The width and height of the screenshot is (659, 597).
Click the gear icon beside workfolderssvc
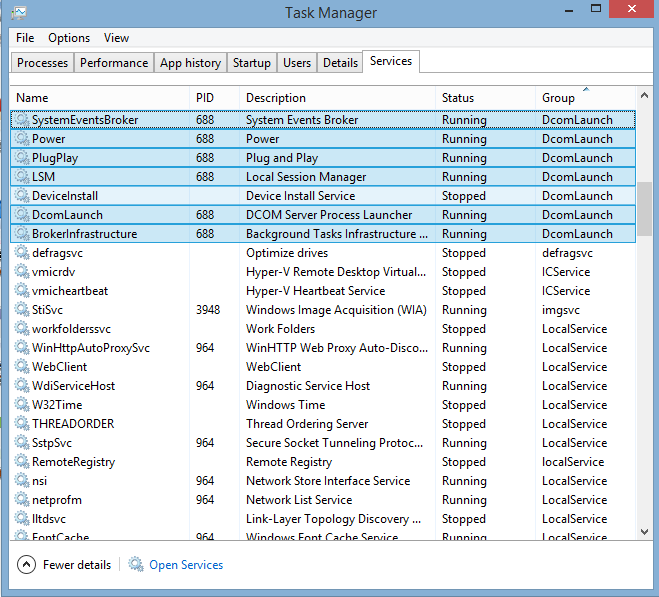pyautogui.click(x=22, y=329)
